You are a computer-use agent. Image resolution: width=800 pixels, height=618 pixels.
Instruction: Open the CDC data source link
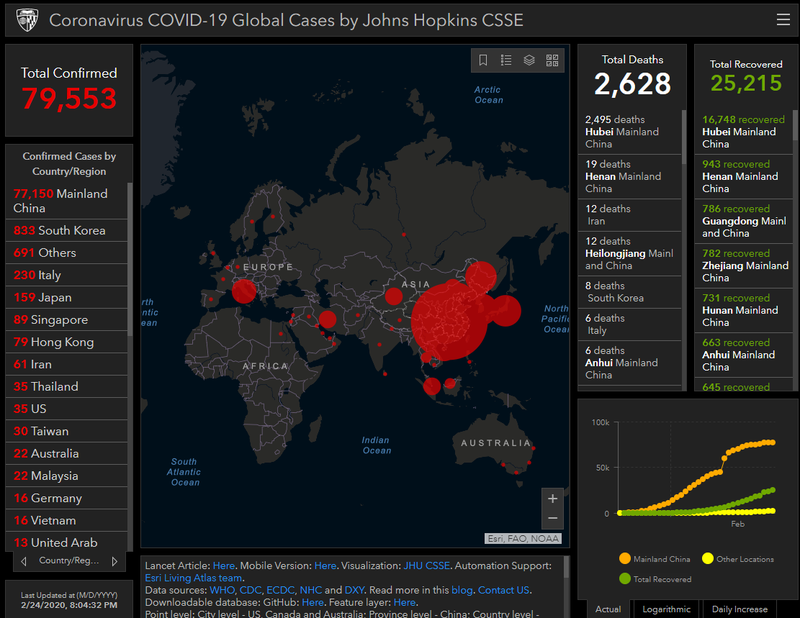(251, 590)
